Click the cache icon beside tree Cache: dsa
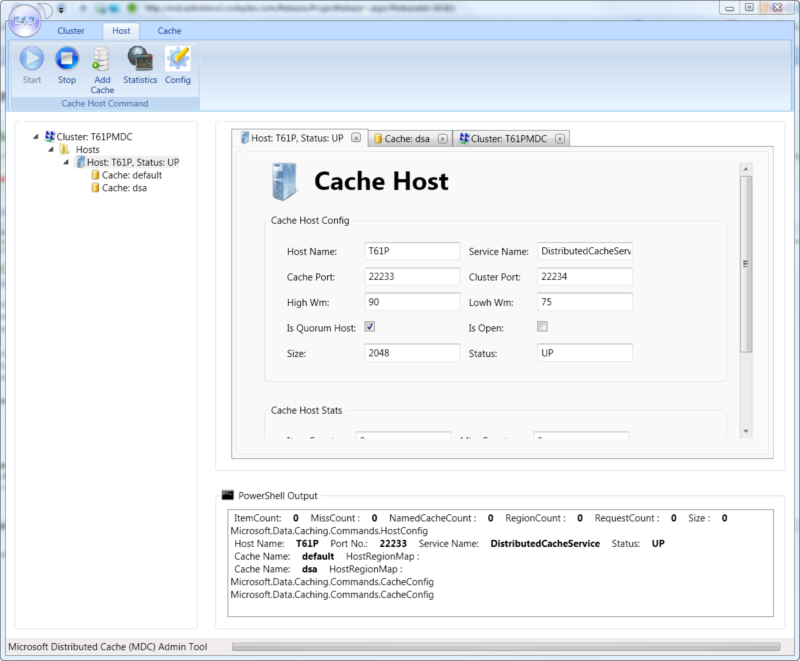This screenshot has width=800, height=661. (x=95, y=188)
